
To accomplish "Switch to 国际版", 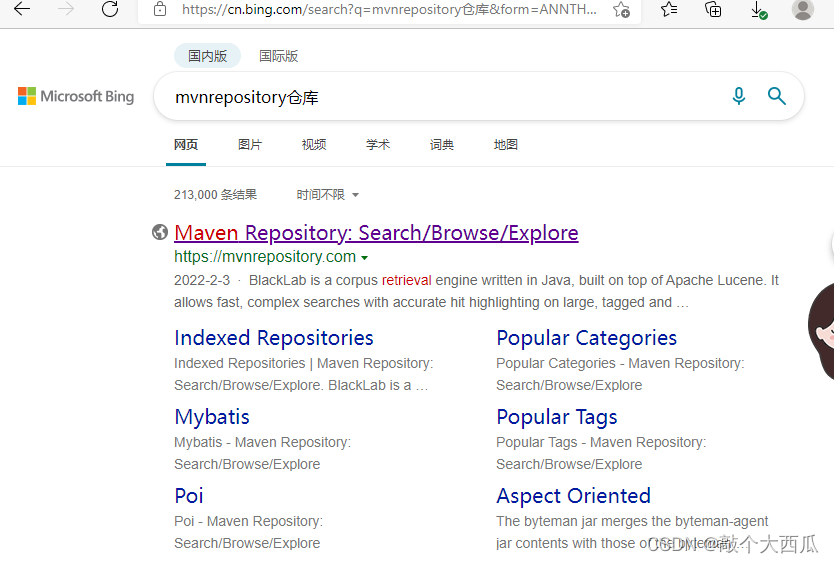I will click(278, 56).
